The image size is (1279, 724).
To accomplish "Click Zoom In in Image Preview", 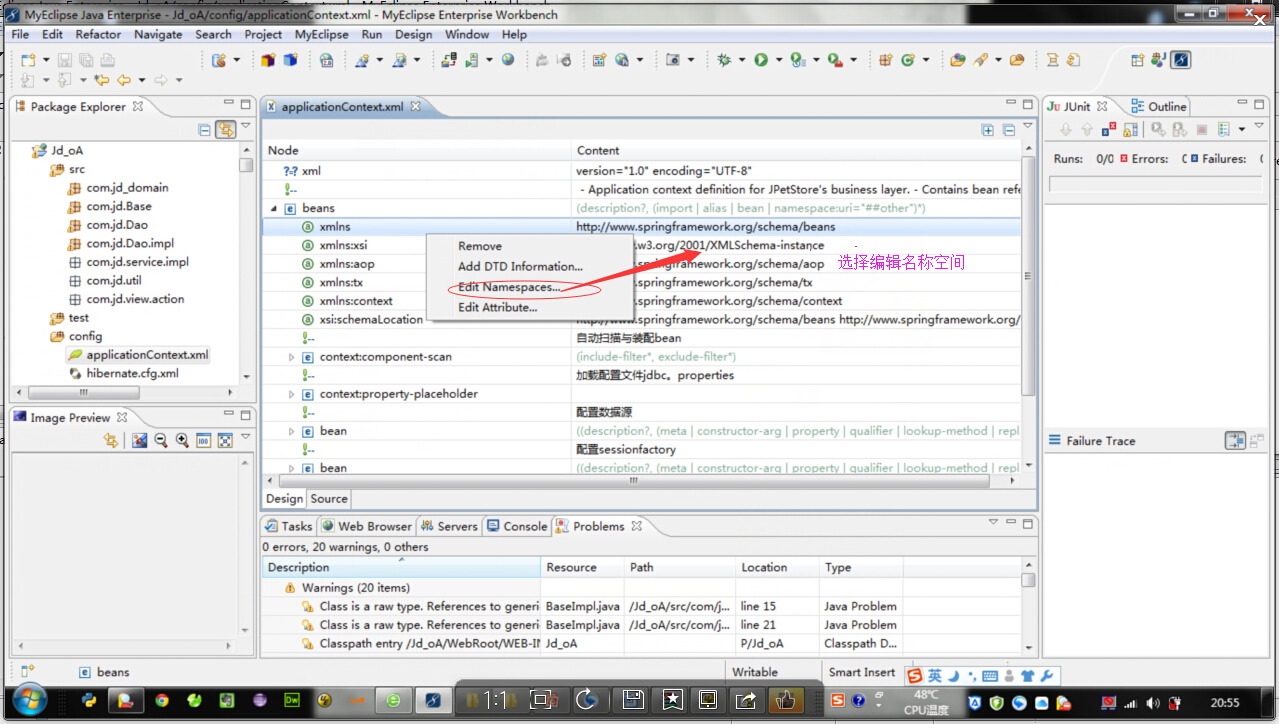I will pyautogui.click(x=182, y=440).
